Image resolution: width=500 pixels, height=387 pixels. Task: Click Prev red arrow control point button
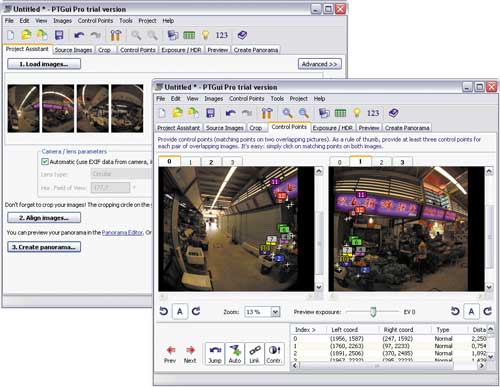tap(170, 354)
